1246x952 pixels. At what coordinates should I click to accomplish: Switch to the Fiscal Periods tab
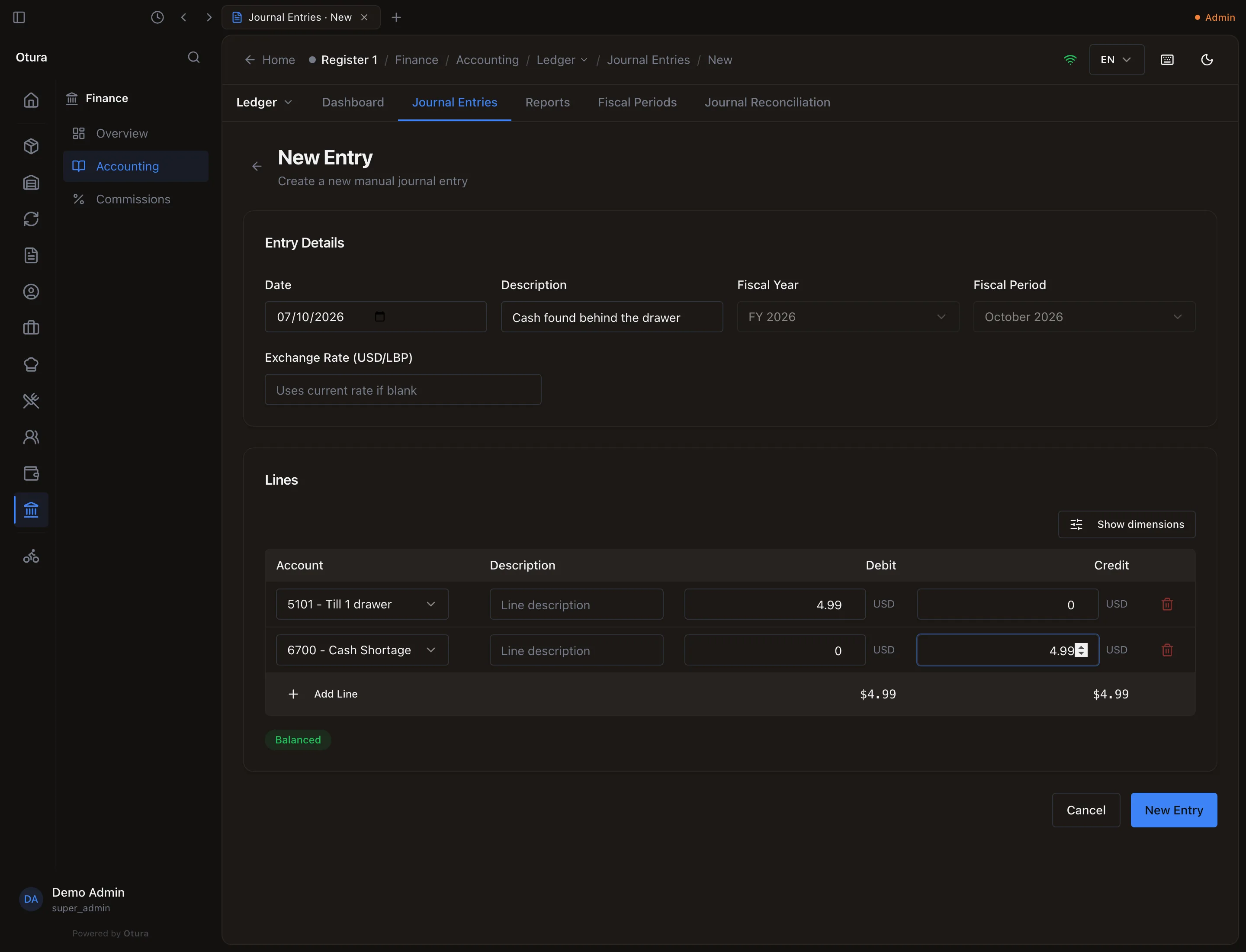click(x=637, y=102)
